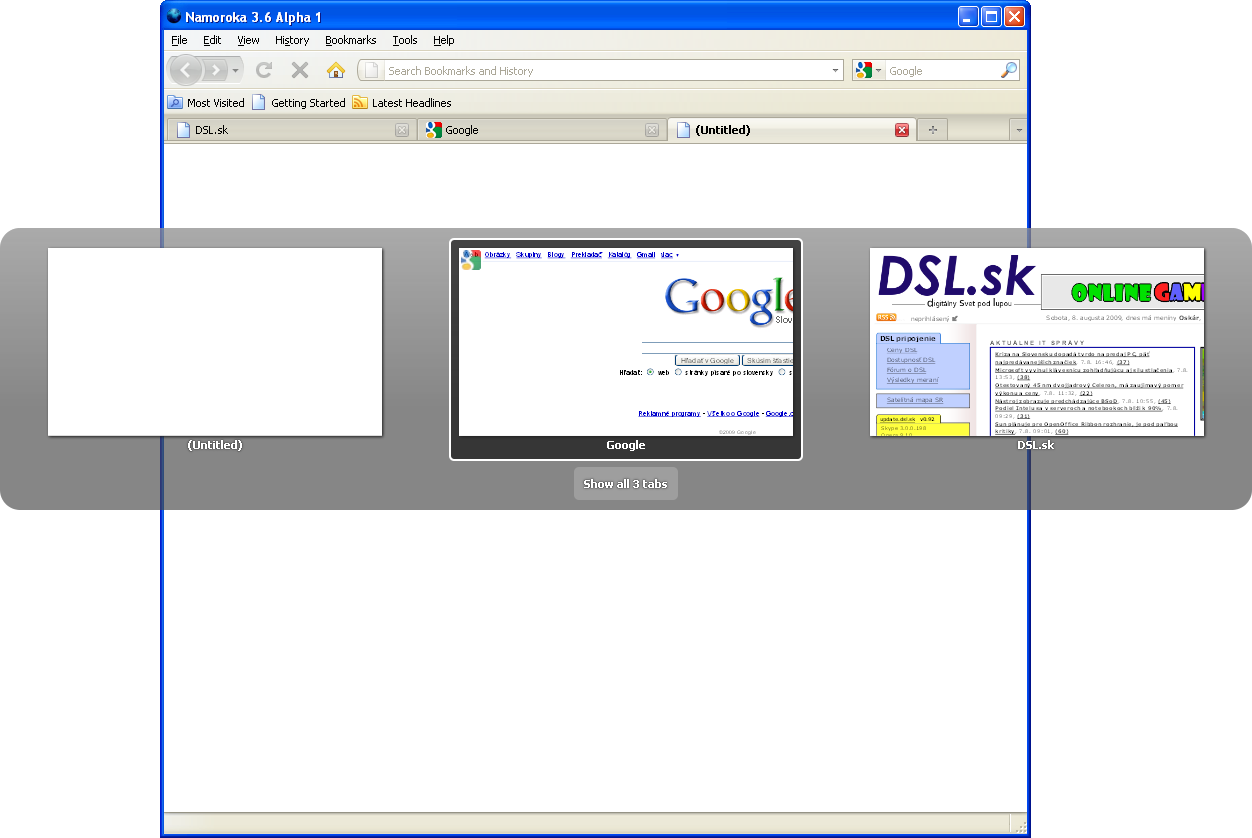Expand the location bar history dropdown
This screenshot has width=1252, height=838.
tap(836, 71)
